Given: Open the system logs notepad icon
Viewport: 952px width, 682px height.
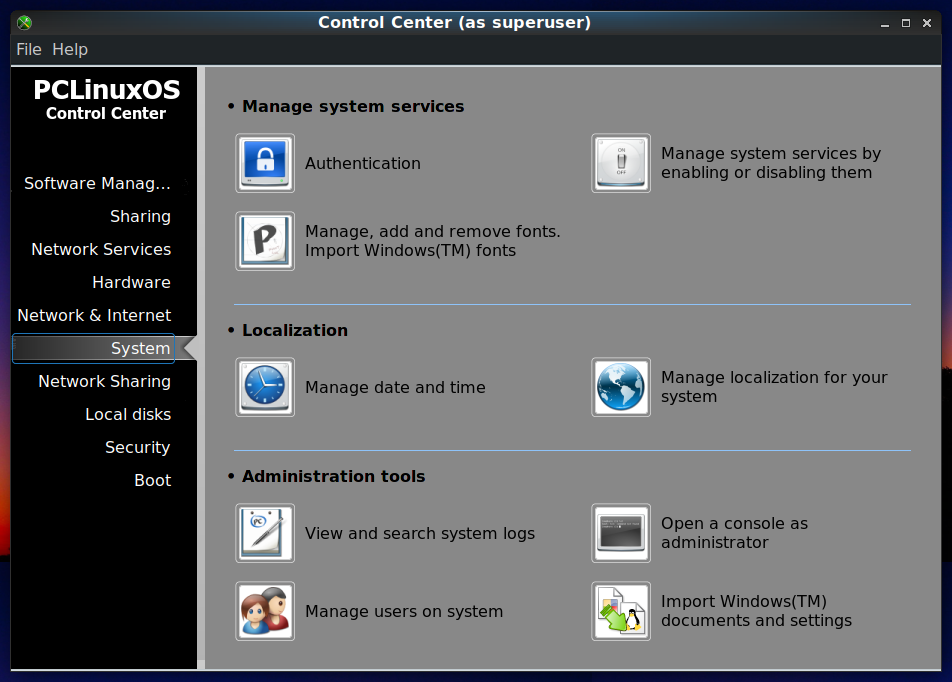Looking at the screenshot, I should [265, 533].
